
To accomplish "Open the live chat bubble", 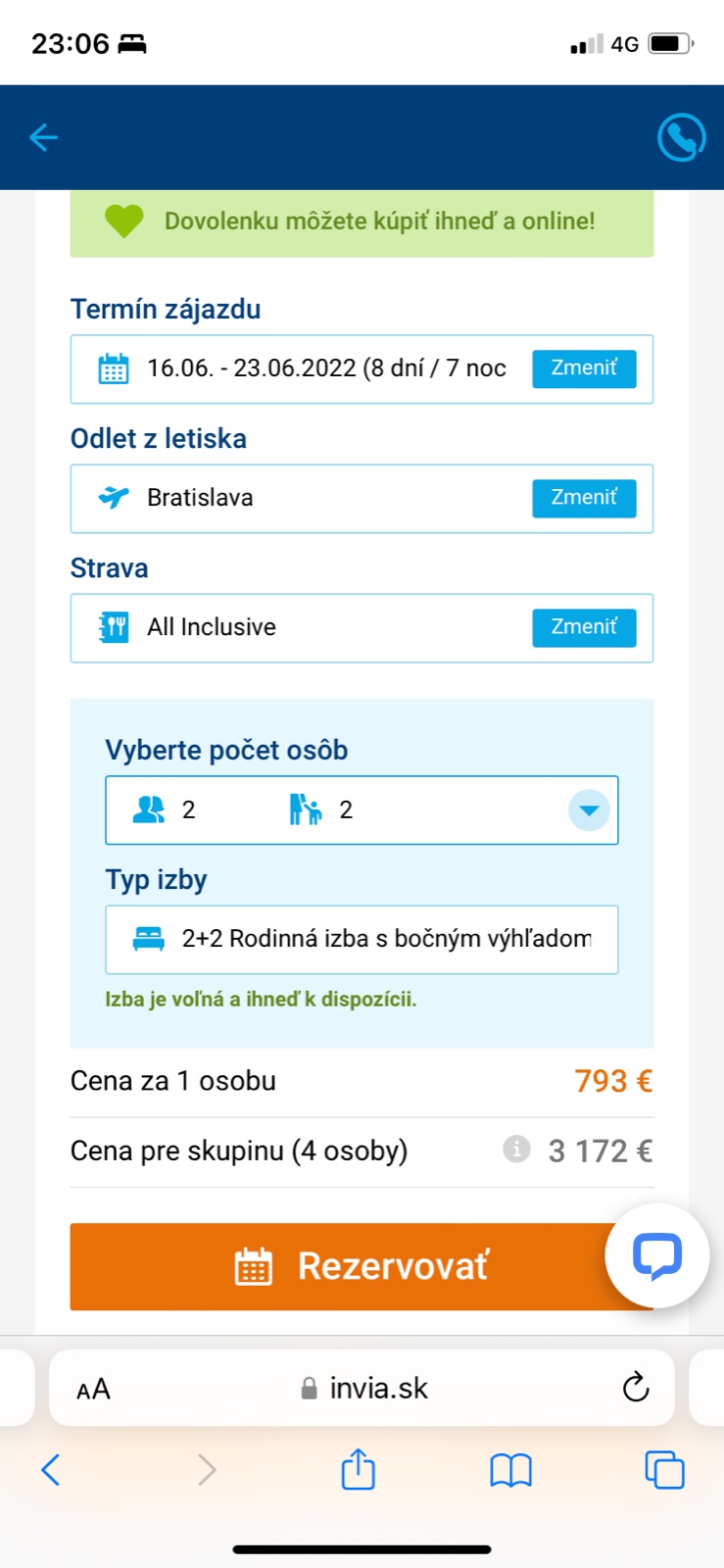I will tap(657, 1255).
